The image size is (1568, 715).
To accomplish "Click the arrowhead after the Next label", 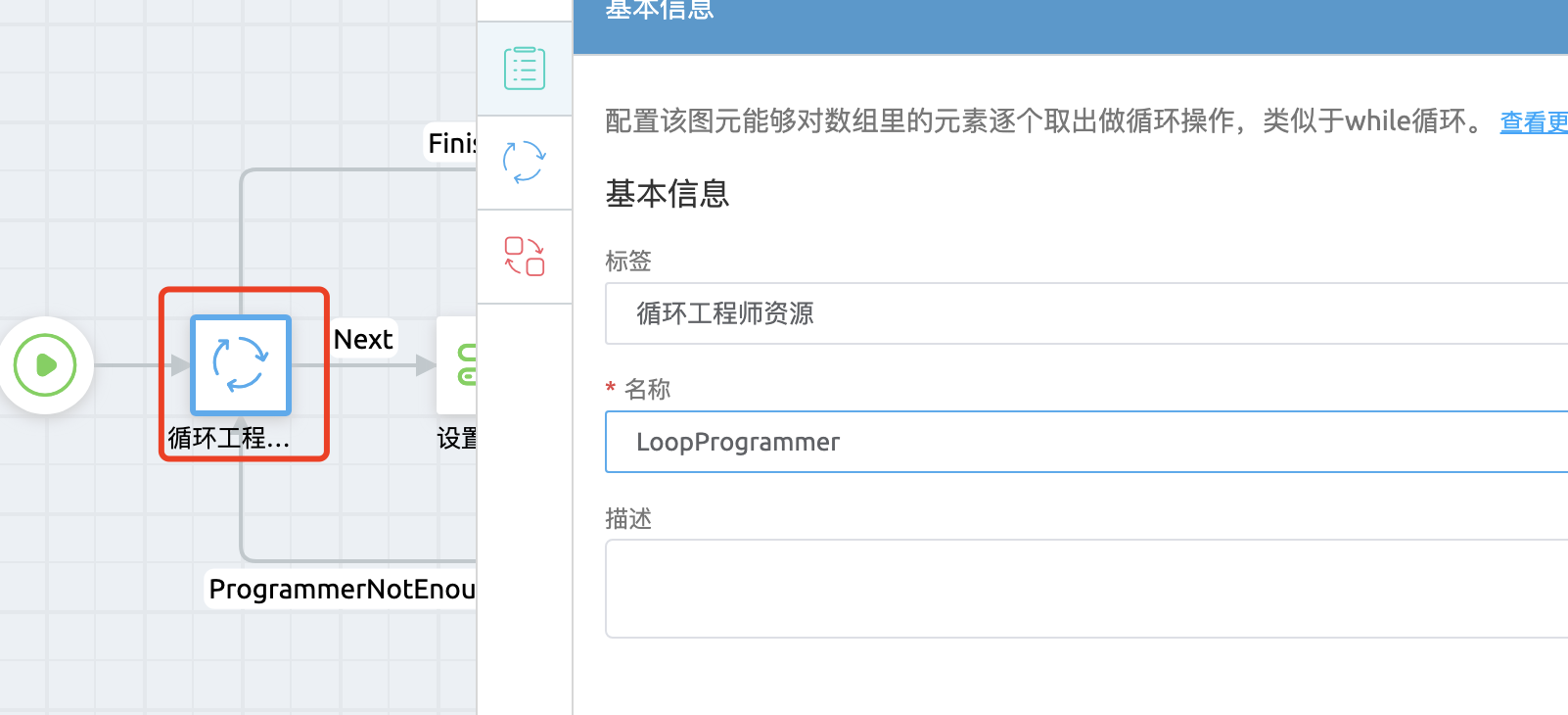I will [x=425, y=365].
